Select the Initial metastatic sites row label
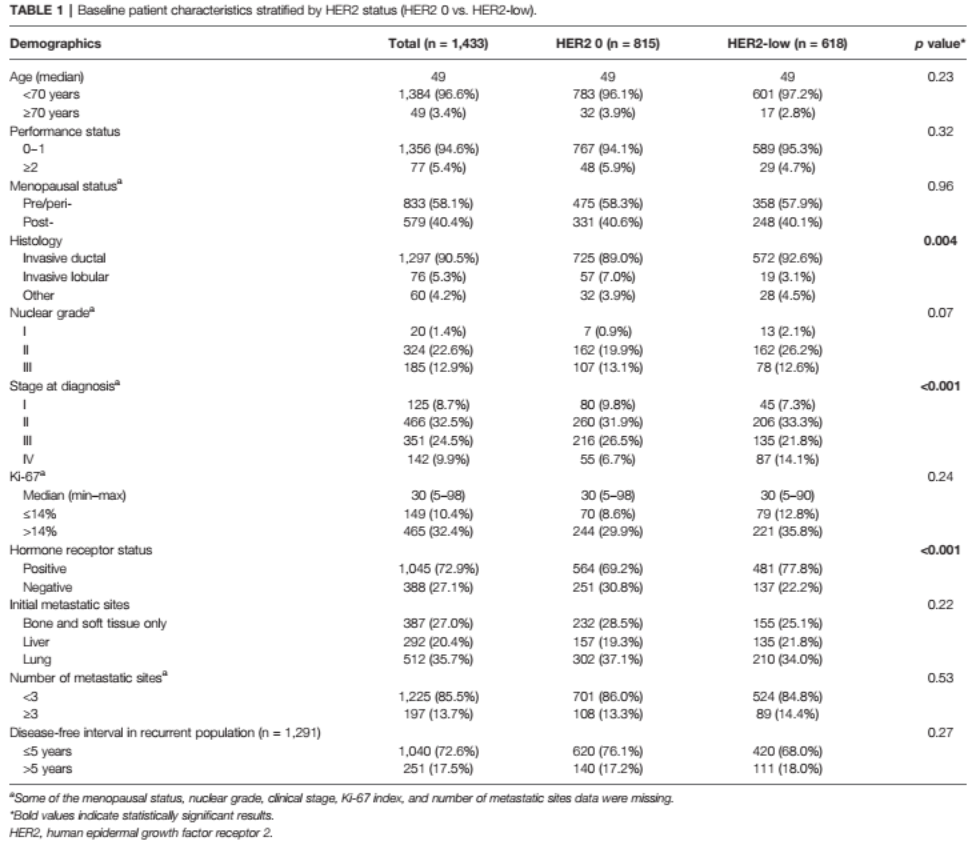The height and width of the screenshot is (854, 976). 70,603
